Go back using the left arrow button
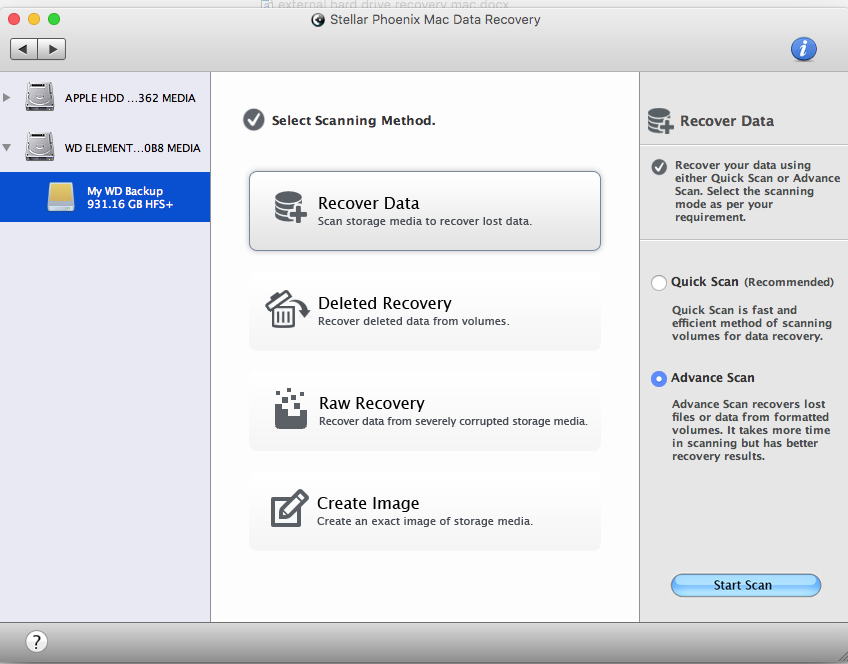The height and width of the screenshot is (664, 848). (24, 48)
